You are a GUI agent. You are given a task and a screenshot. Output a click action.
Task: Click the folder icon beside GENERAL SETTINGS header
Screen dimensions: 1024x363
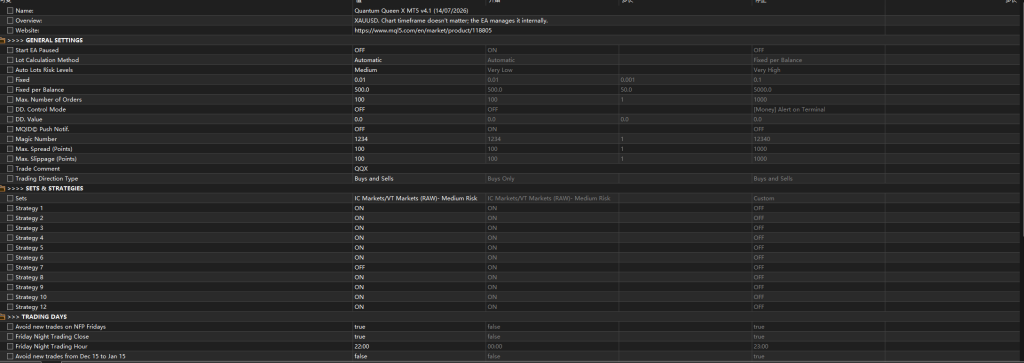coord(3,40)
